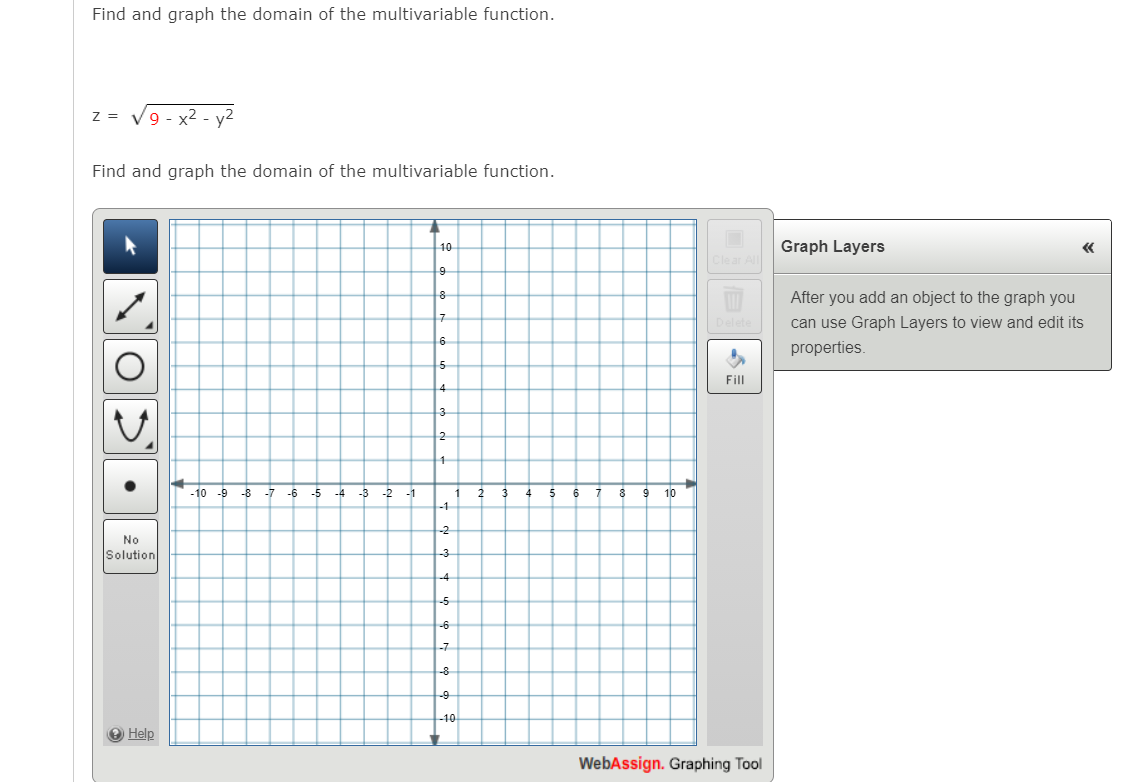
Task: Click the No Solution button
Action: tap(130, 546)
